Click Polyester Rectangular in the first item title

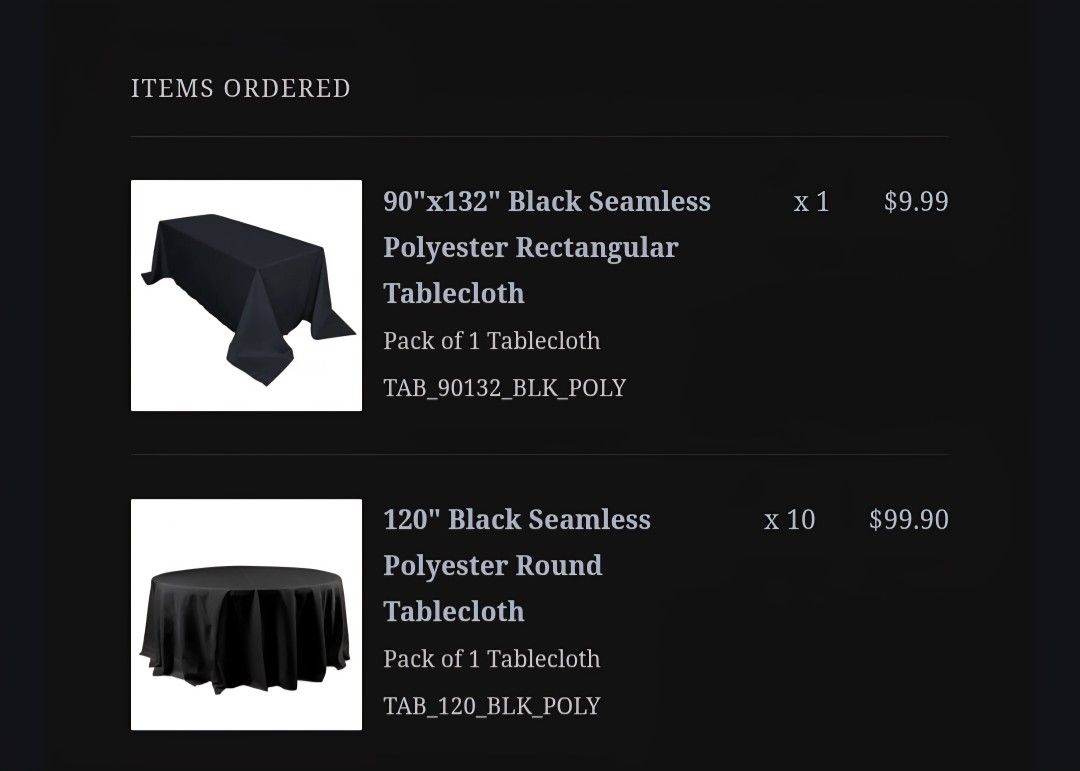pyautogui.click(x=529, y=247)
